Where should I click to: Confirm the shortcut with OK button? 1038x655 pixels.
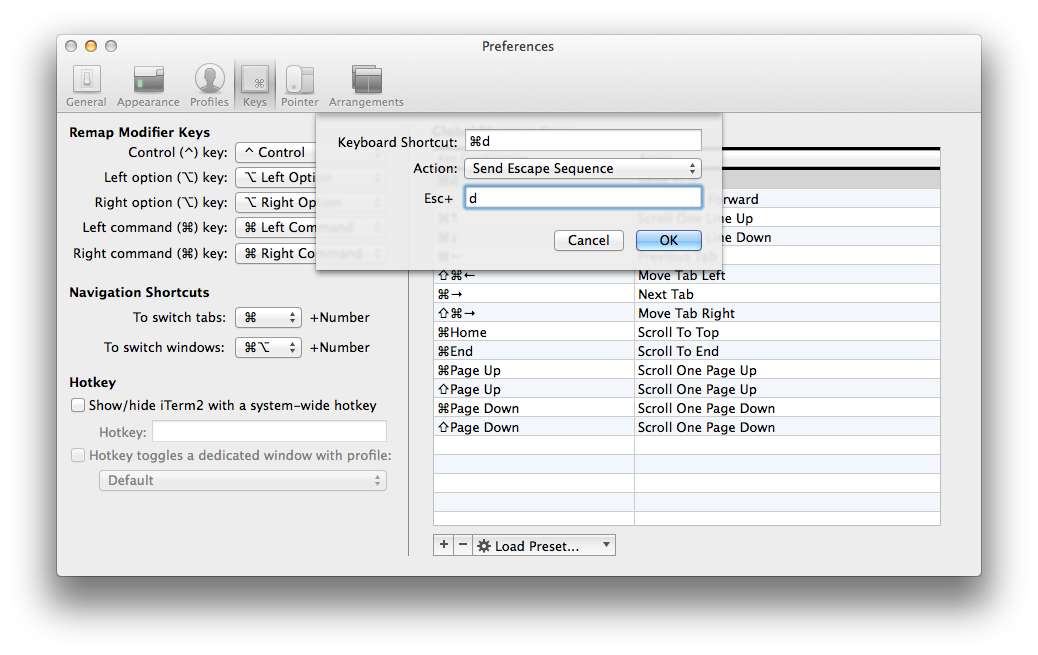[669, 240]
